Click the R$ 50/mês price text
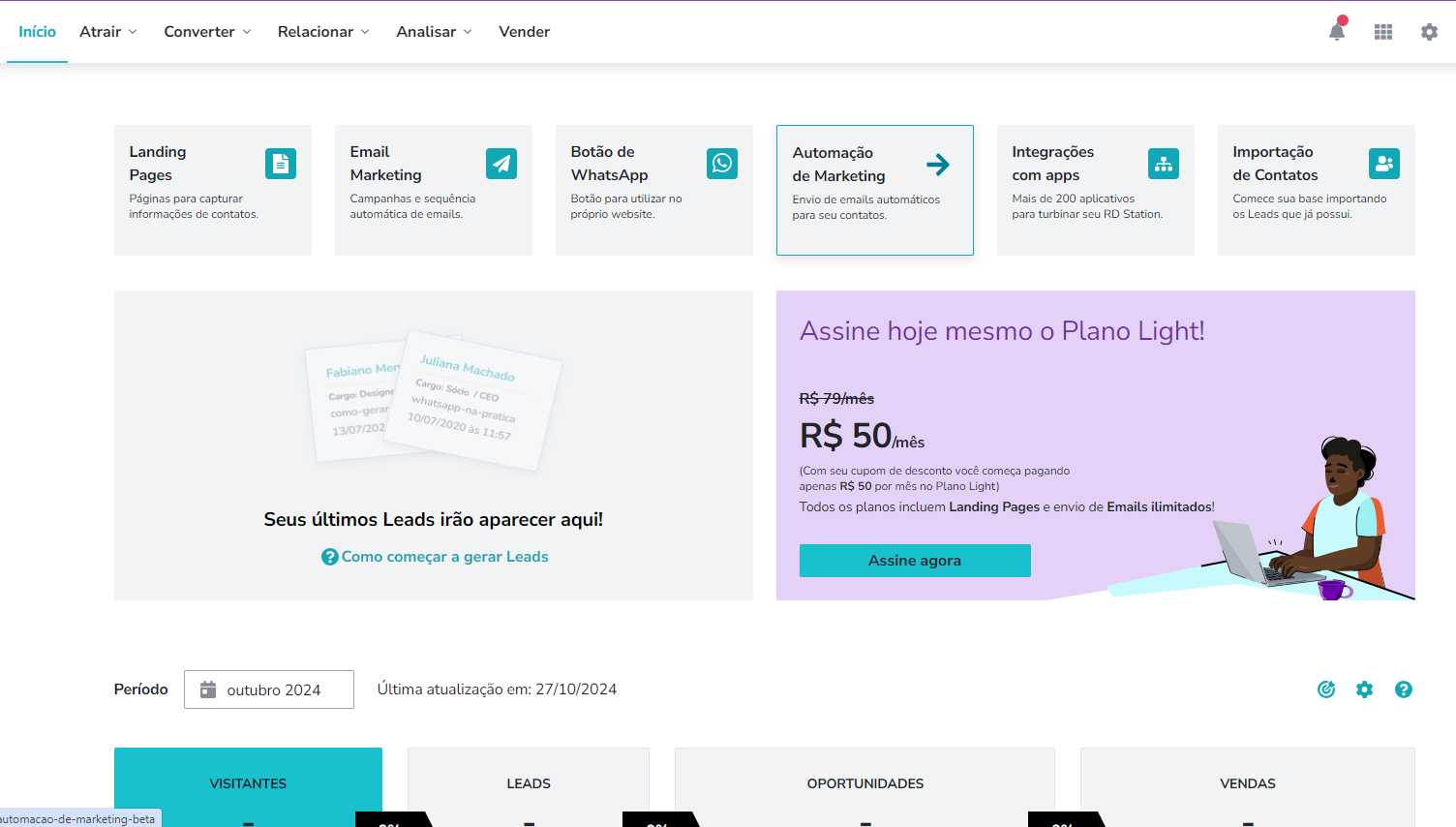The height and width of the screenshot is (827, 1456). [863, 436]
